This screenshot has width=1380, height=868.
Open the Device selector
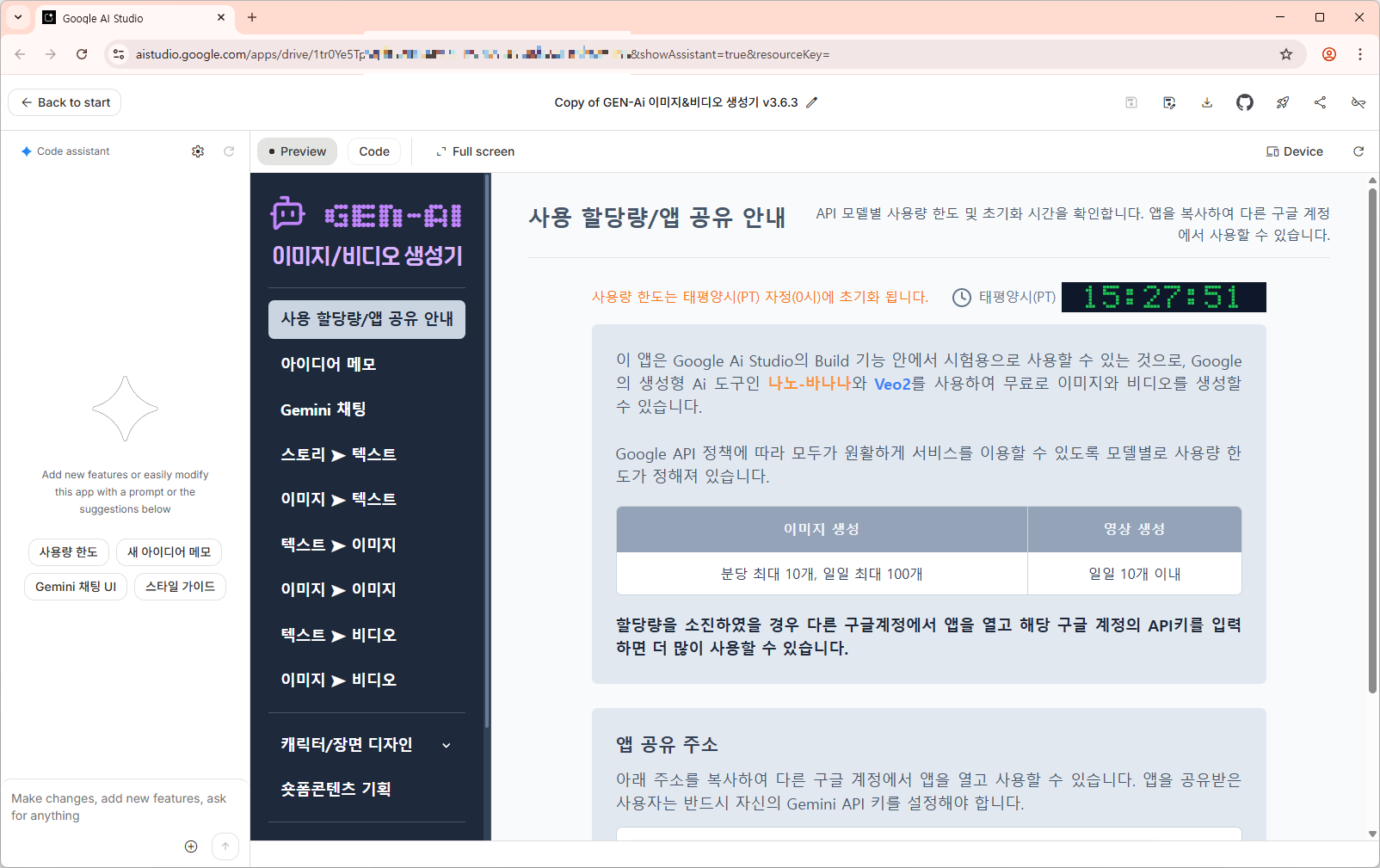1295,151
